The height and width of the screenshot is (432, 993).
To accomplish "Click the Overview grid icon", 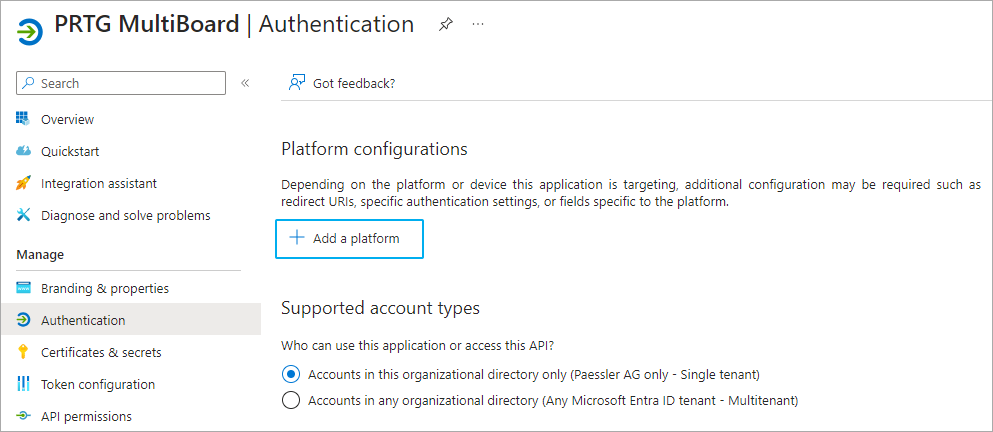I will pyautogui.click(x=23, y=118).
